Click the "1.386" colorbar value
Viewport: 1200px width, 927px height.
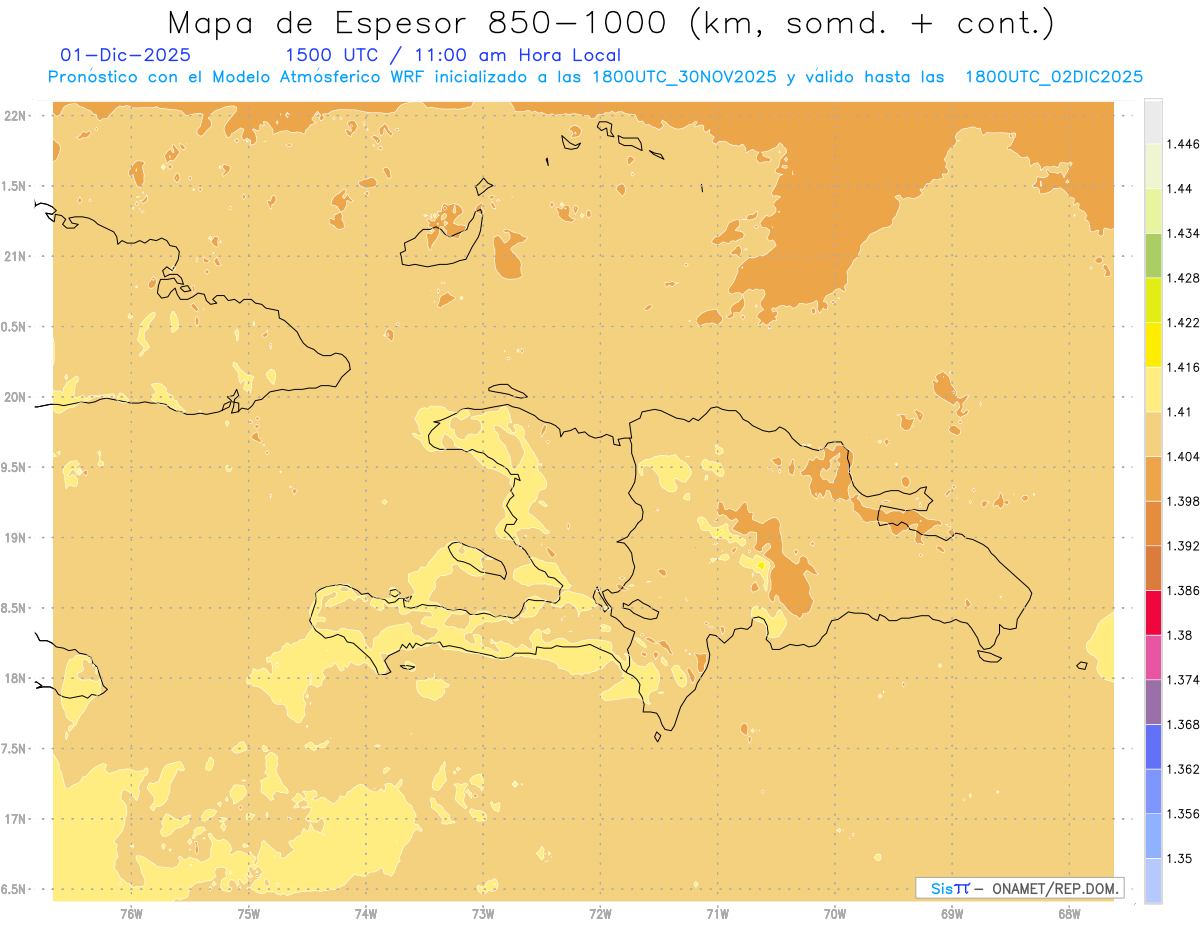1183,590
